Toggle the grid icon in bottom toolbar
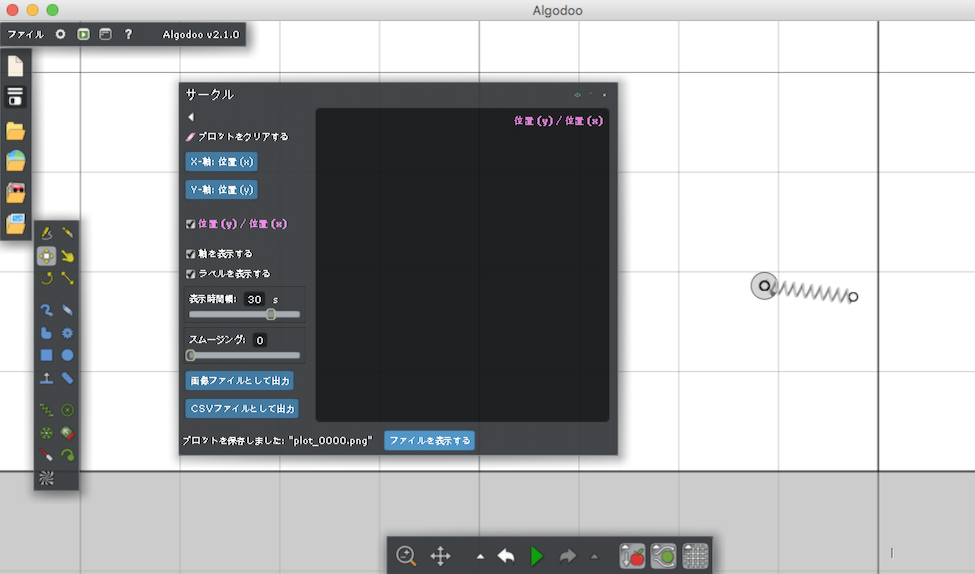975x574 pixels. pyautogui.click(x=695, y=556)
